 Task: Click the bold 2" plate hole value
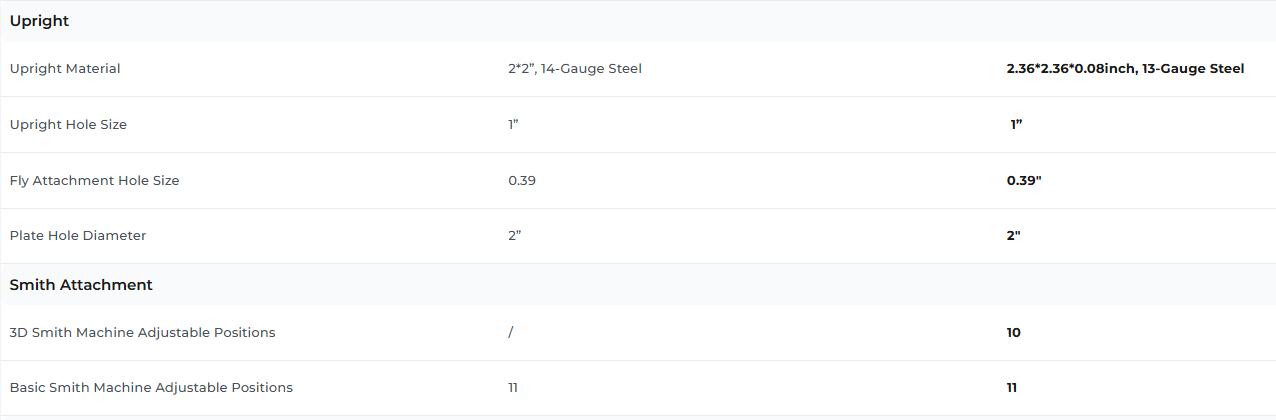(1014, 236)
